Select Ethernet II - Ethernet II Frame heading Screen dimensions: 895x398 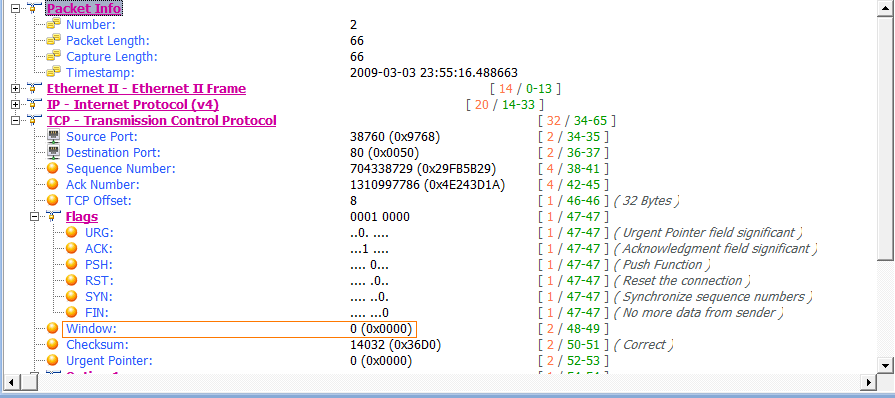146,89
